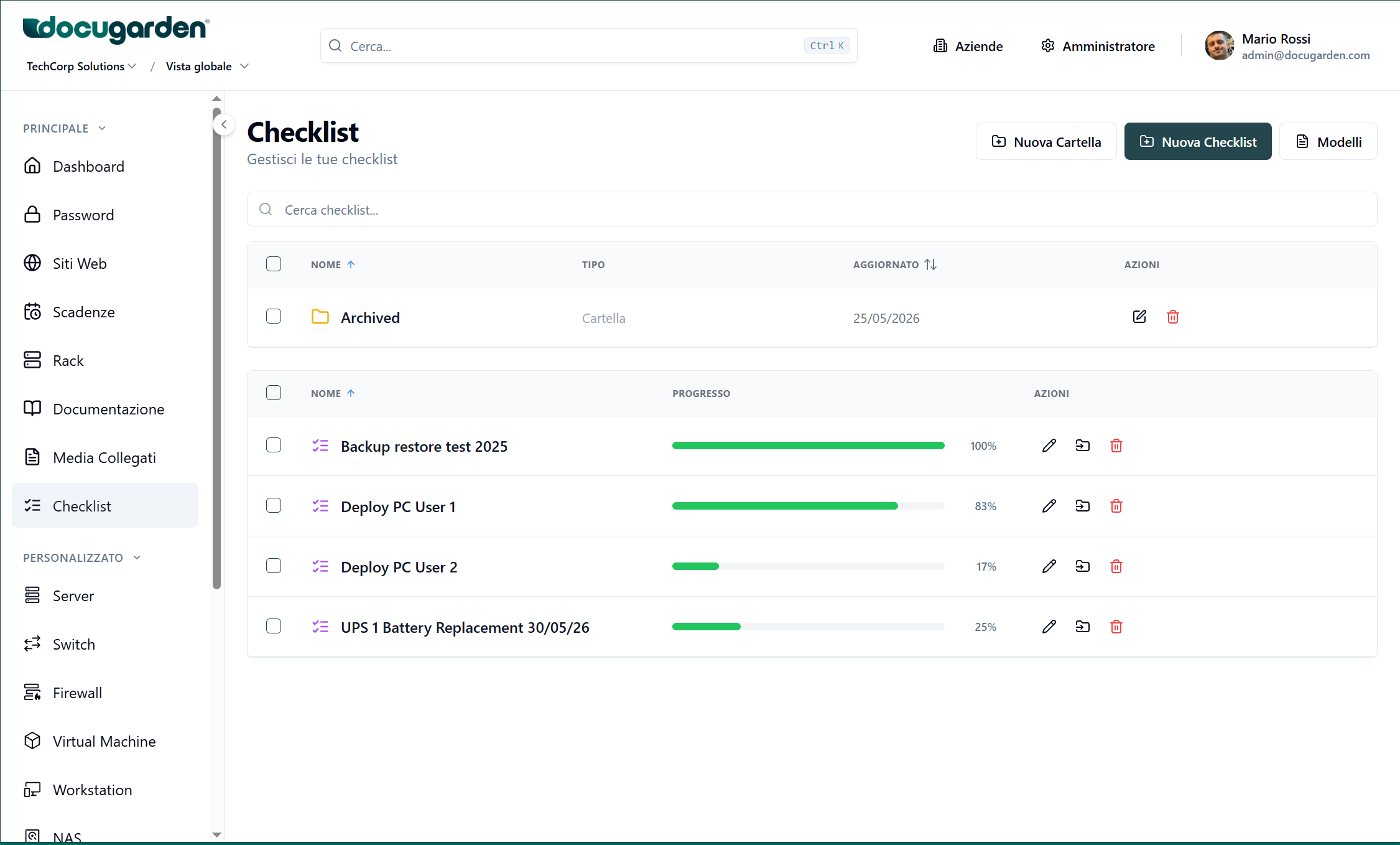Open Dashboard from sidebar
The width and height of the screenshot is (1400, 845).
(x=105, y=166)
